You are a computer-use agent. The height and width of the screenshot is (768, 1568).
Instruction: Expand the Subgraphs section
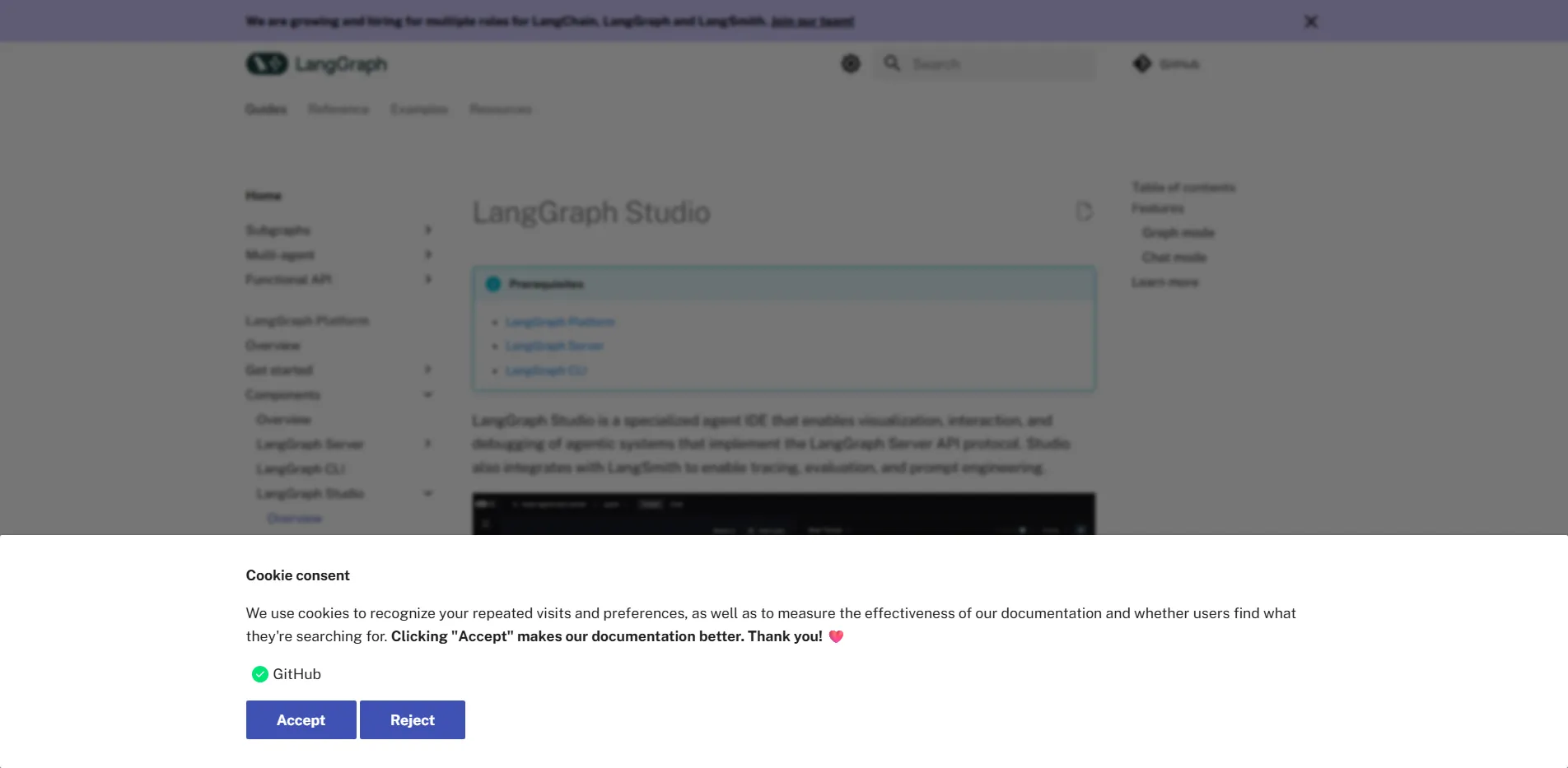(x=428, y=230)
